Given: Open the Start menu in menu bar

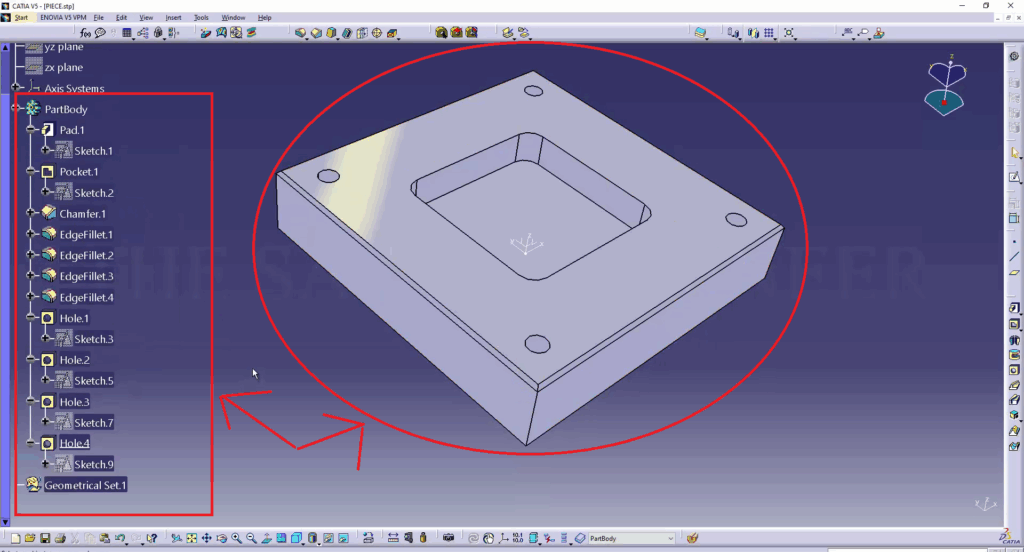Looking at the screenshot, I should [x=20, y=18].
